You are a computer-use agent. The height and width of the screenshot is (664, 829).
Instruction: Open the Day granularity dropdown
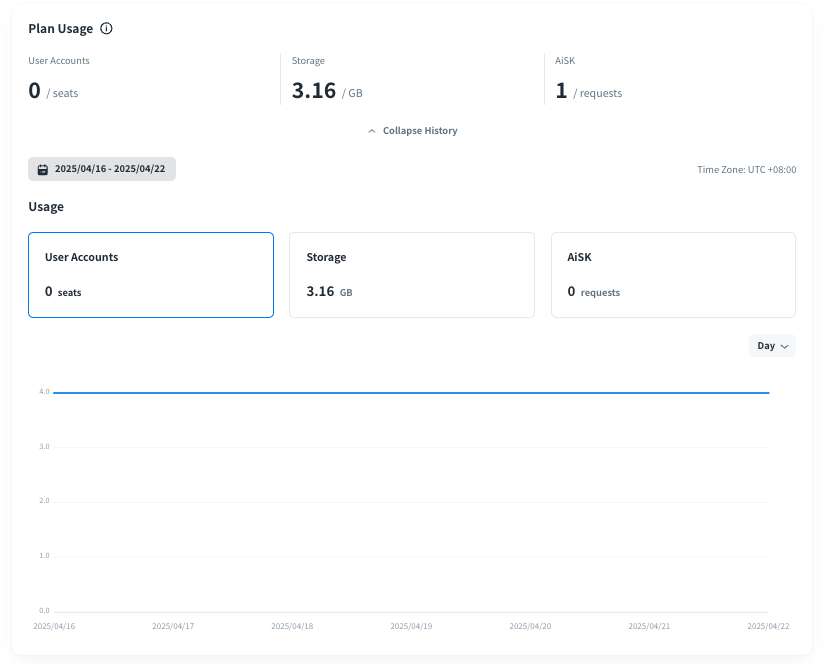coord(772,346)
